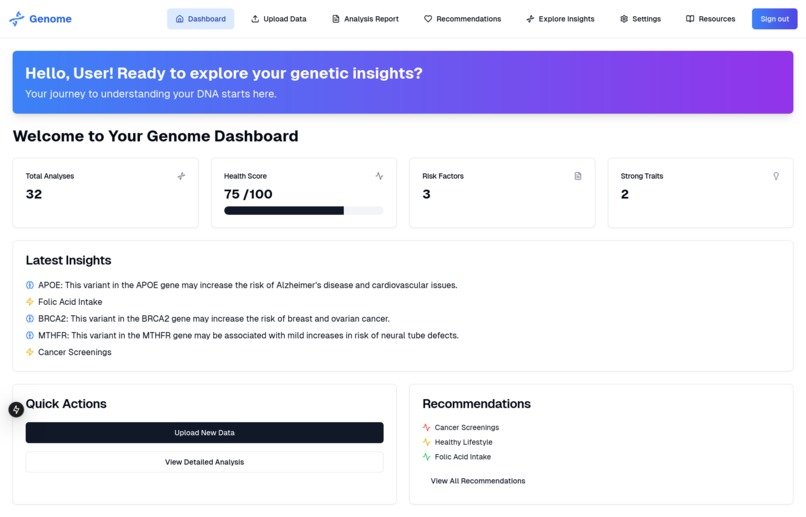The image size is (806, 517).
Task: Click the Upload New Data button
Action: click(x=205, y=433)
